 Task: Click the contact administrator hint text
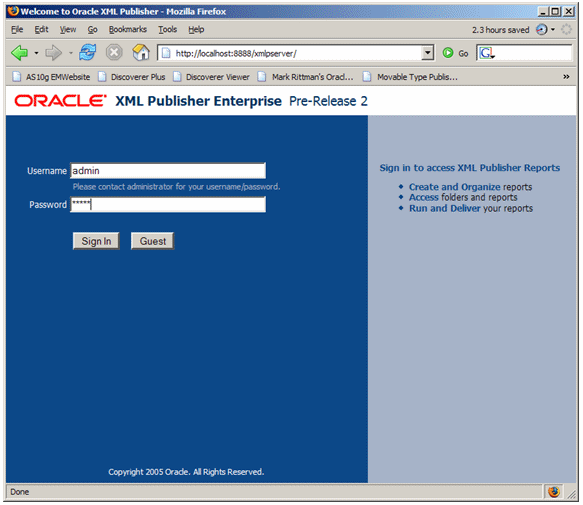tap(176, 187)
